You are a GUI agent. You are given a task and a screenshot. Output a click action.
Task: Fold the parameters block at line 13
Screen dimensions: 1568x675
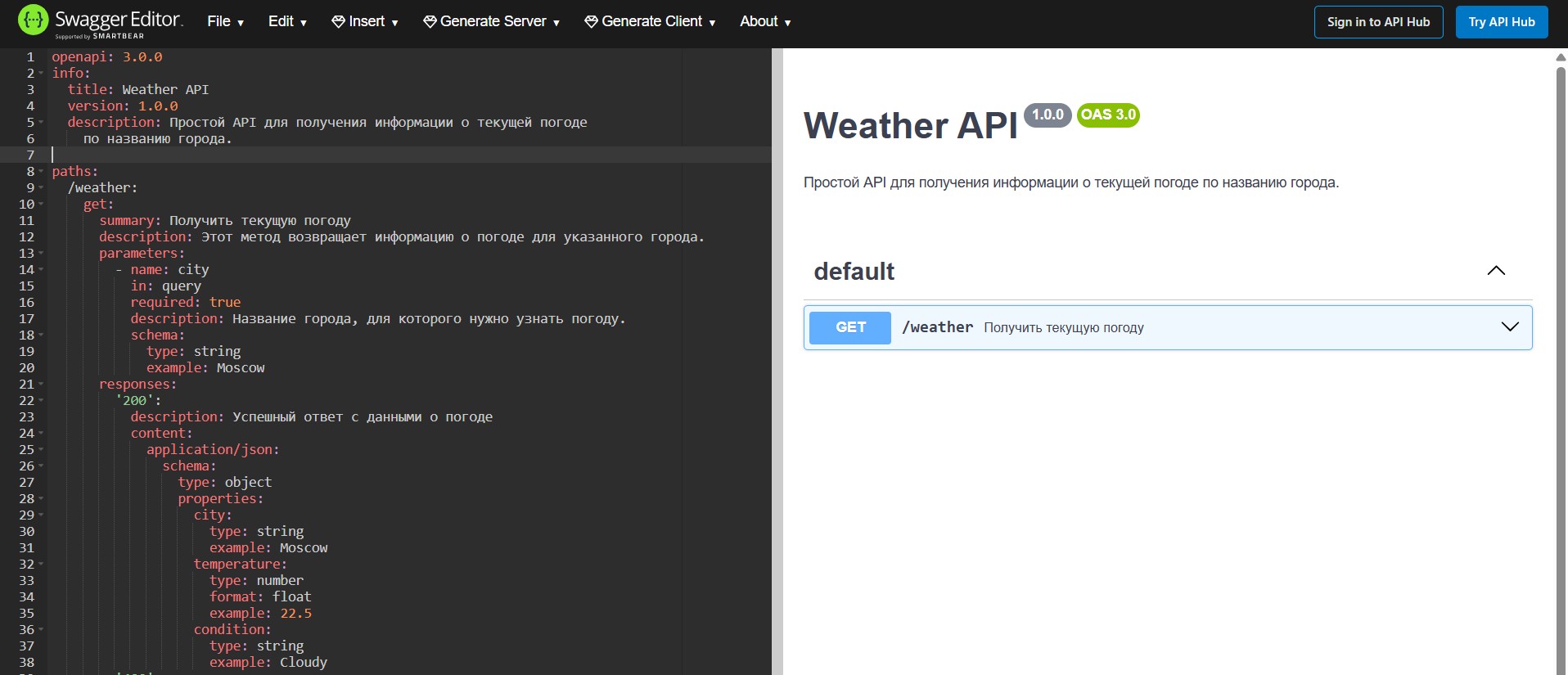[x=41, y=254]
